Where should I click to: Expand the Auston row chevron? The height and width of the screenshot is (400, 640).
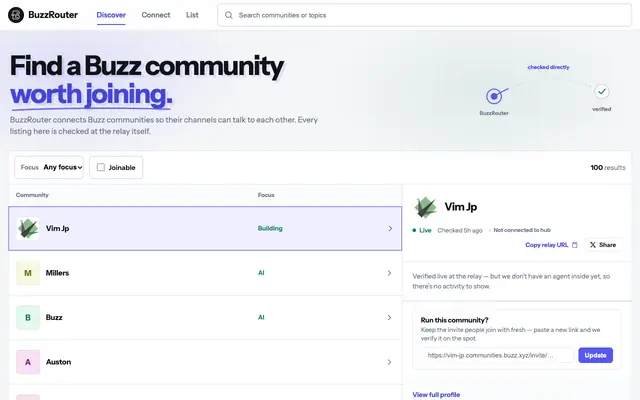tap(389, 362)
